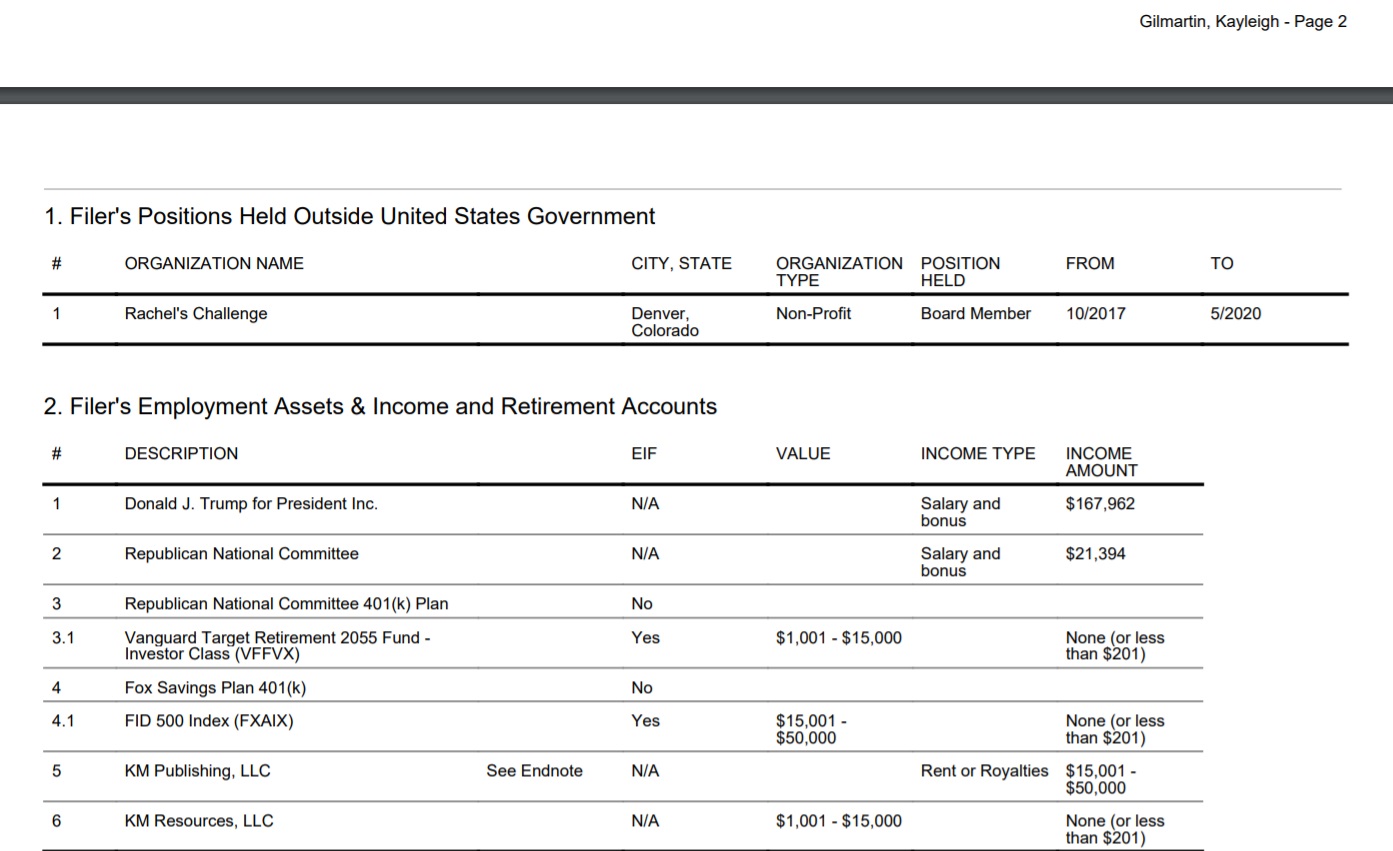The image size is (1393, 851).
Task: Click the '$15,001 - $50,000' value for FID 500 Index
Action: 813,729
